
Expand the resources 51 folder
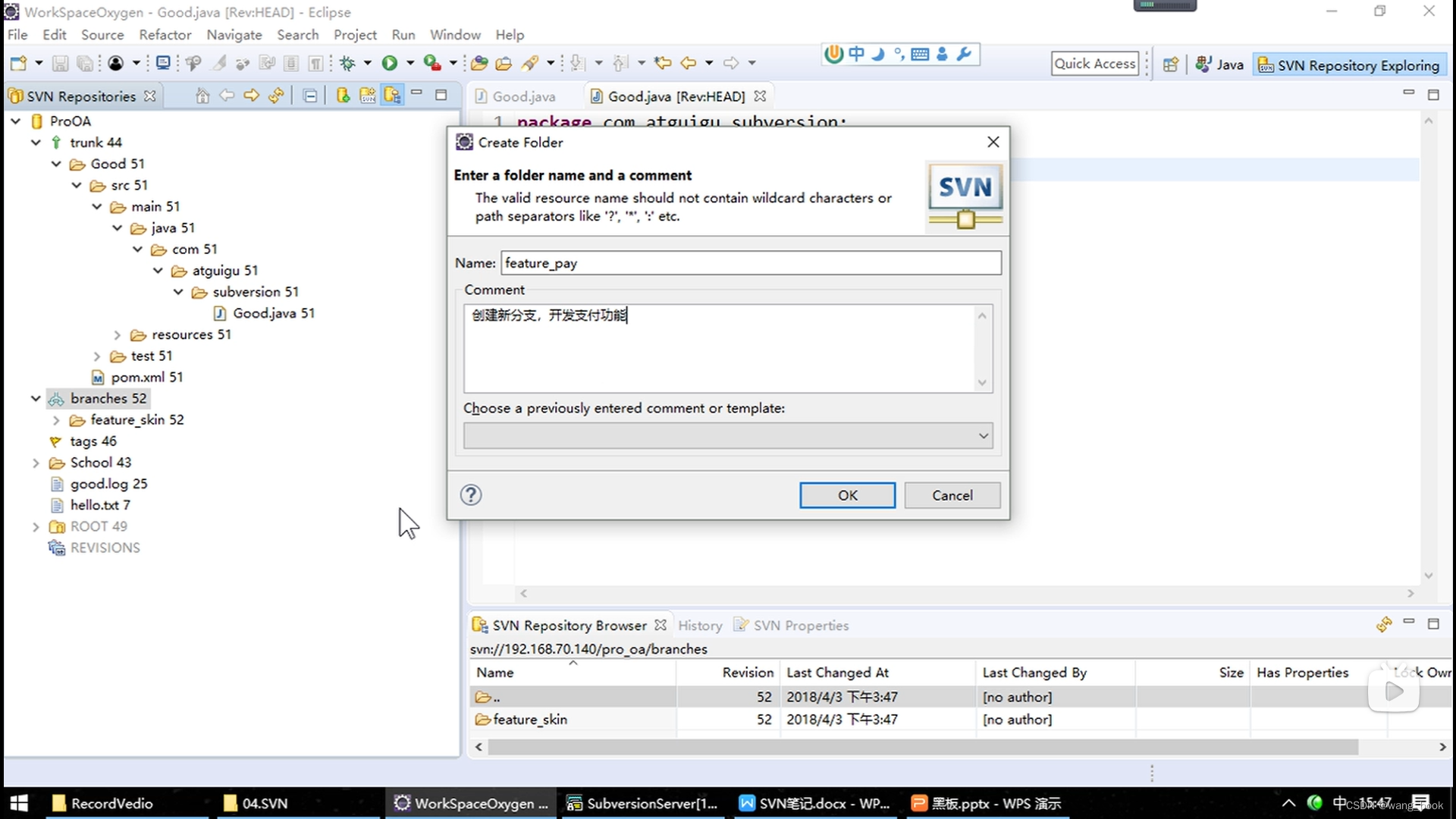click(118, 334)
